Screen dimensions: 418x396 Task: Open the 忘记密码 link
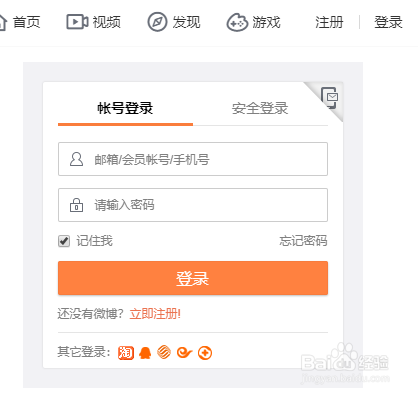click(303, 241)
